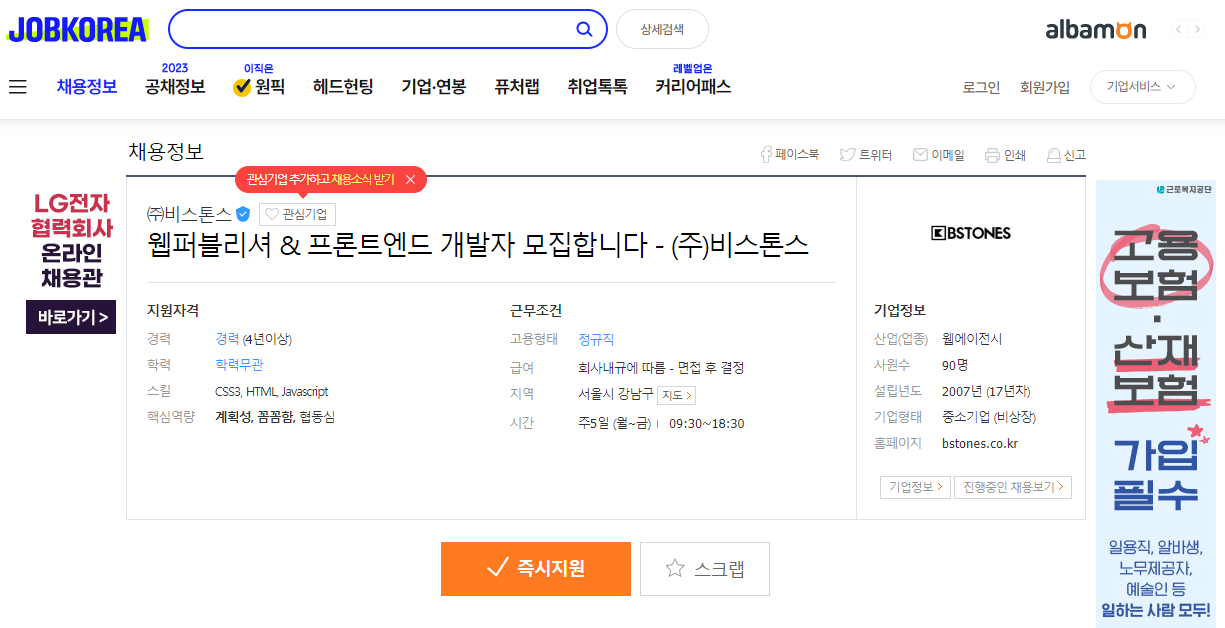The image size is (1225, 628).
Task: Click the job title 웹퍼블리셔 & 프론트엔드 heading
Action: (x=477, y=245)
